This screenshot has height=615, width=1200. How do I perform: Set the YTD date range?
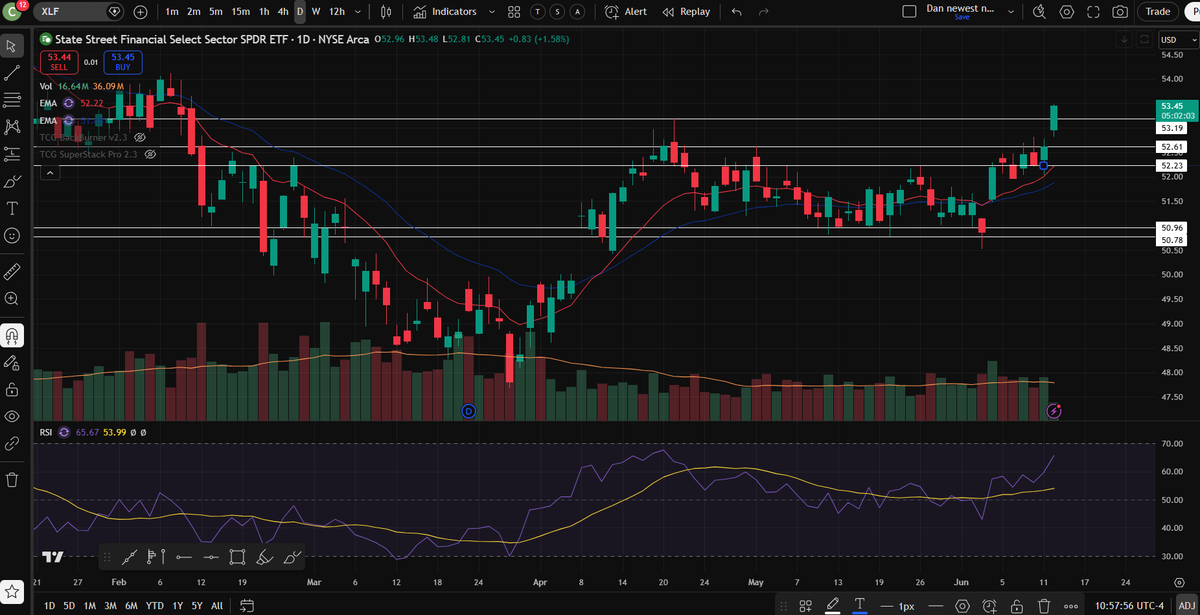point(154,605)
